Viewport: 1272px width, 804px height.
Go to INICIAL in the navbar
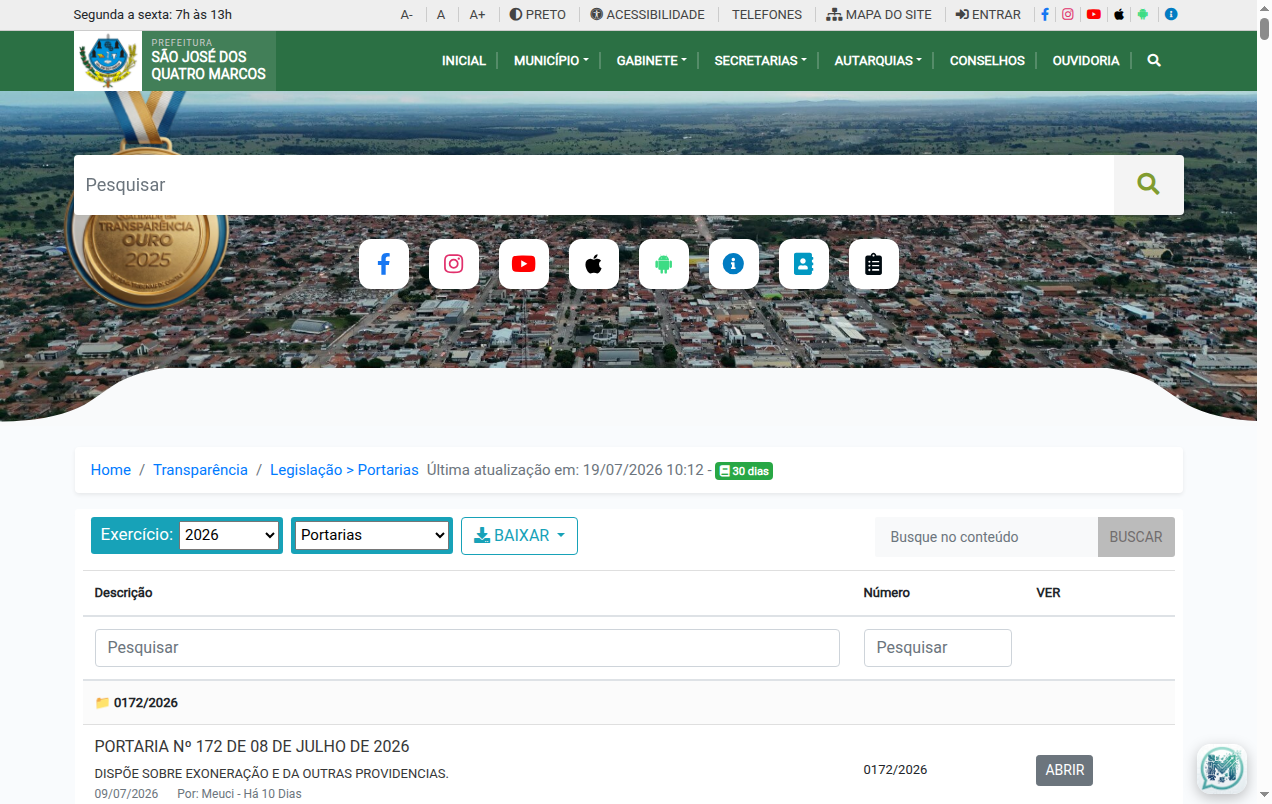[464, 61]
